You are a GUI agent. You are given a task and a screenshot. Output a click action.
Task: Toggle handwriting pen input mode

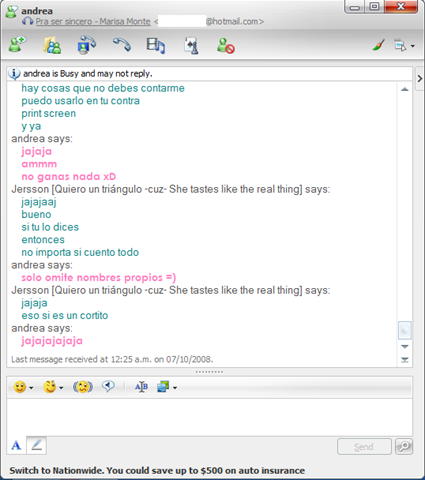pyautogui.click(x=36, y=445)
